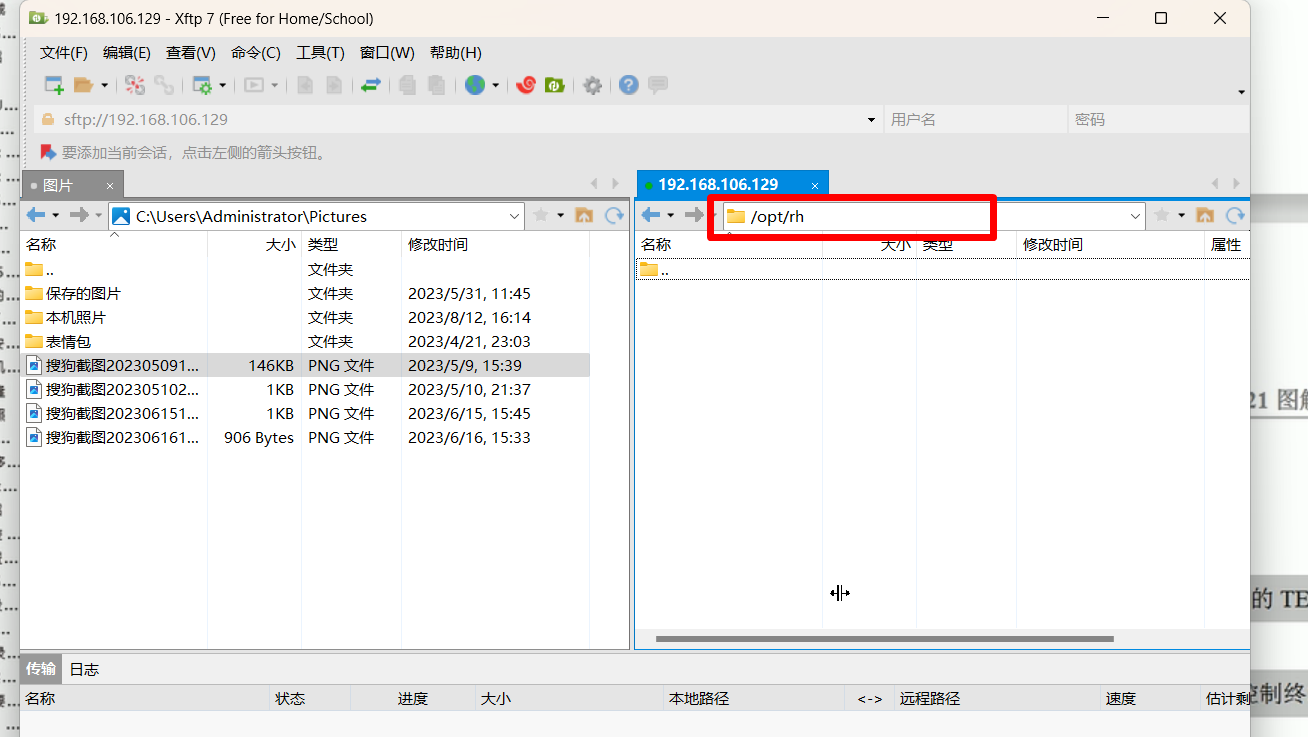This screenshot has width=1308, height=737.
Task: Click the Paste clipboard toolbar icon
Action: click(x=436, y=86)
